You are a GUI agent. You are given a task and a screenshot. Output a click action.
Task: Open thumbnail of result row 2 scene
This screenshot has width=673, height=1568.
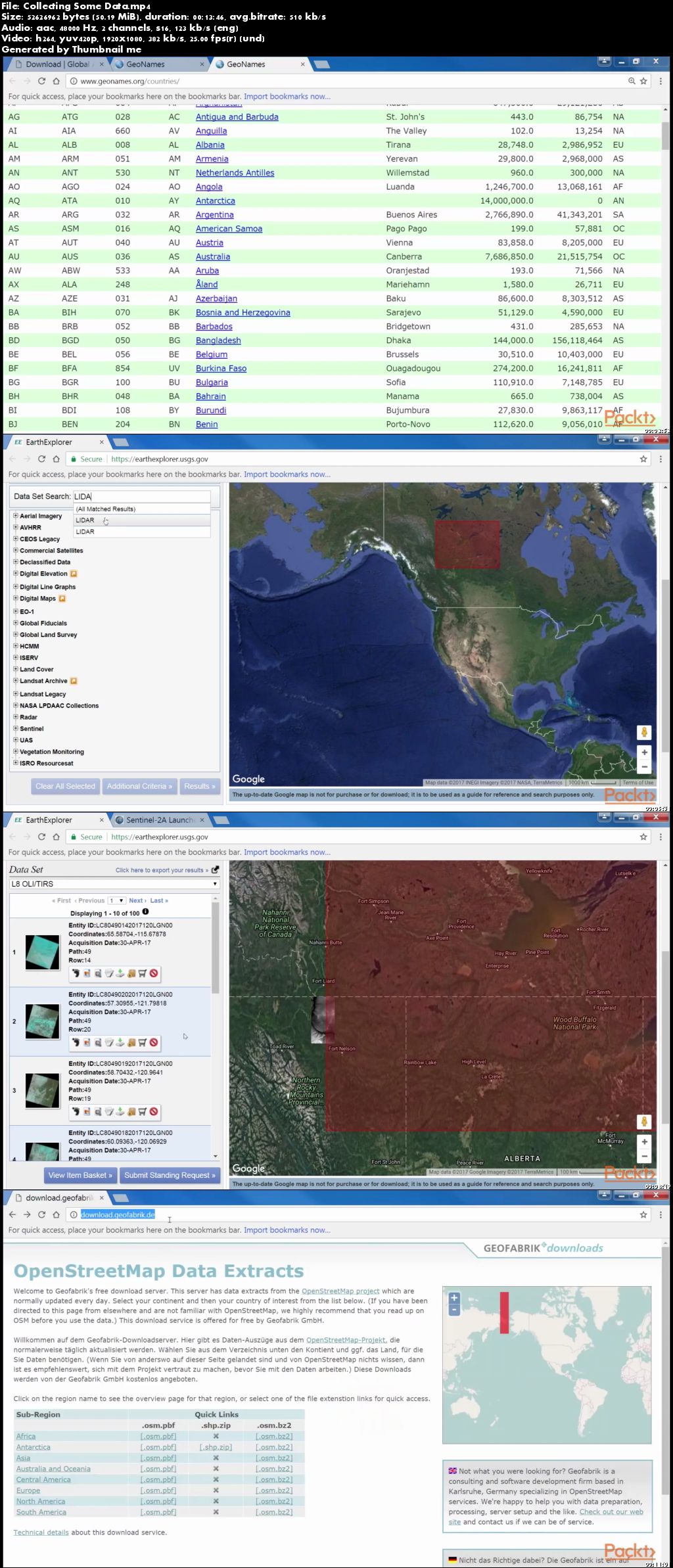pos(42,1021)
